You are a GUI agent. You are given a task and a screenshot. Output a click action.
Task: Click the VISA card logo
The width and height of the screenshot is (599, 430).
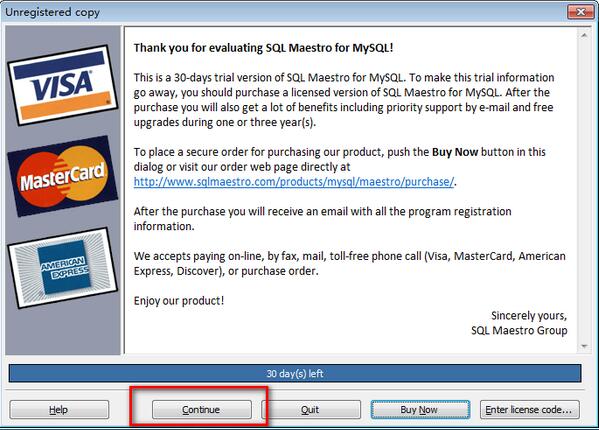click(63, 85)
